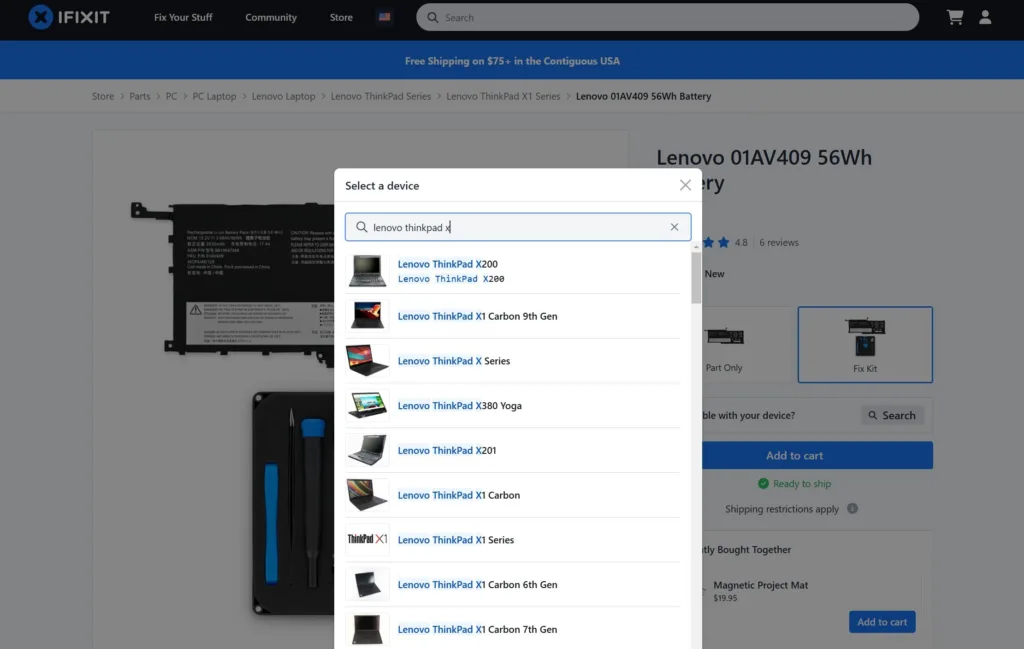Image resolution: width=1024 pixels, height=649 pixels.
Task: Clear the device search text
Action: pos(674,227)
